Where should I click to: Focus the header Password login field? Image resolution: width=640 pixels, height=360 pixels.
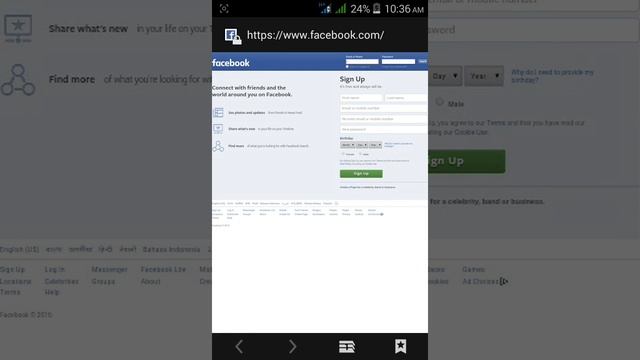pyautogui.click(x=398, y=62)
